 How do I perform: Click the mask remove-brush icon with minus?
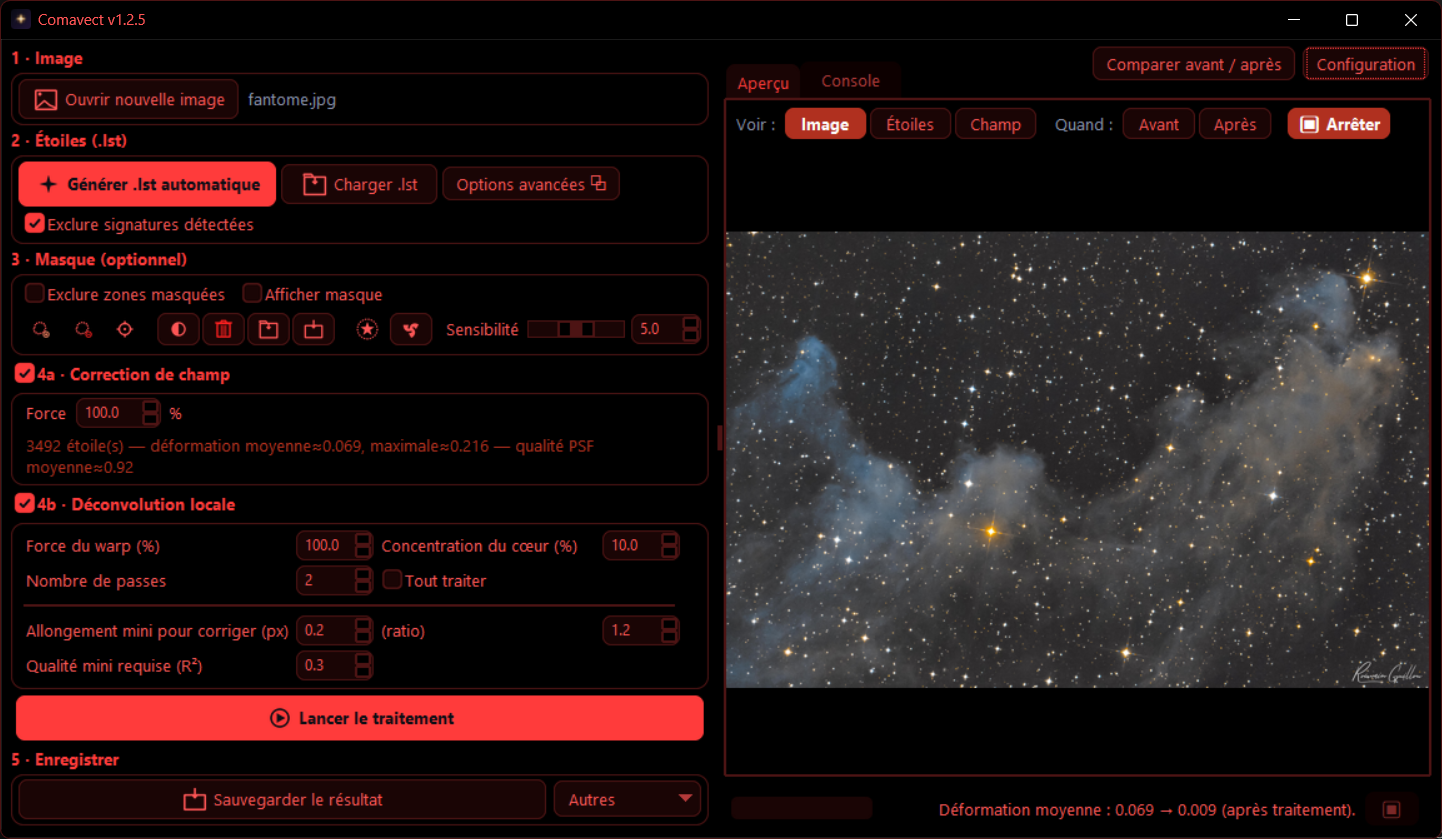pyautogui.click(x=83, y=329)
